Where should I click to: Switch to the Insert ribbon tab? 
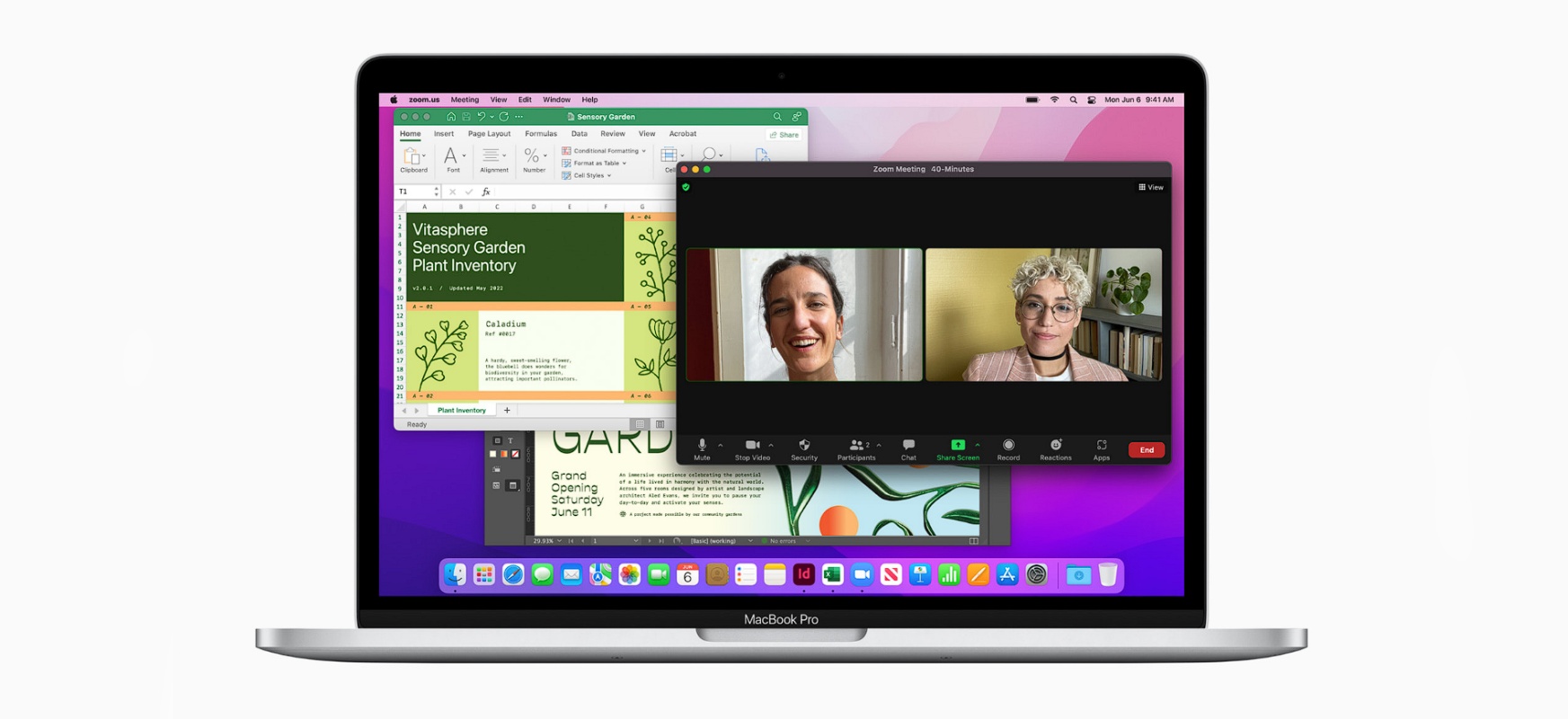[x=444, y=134]
